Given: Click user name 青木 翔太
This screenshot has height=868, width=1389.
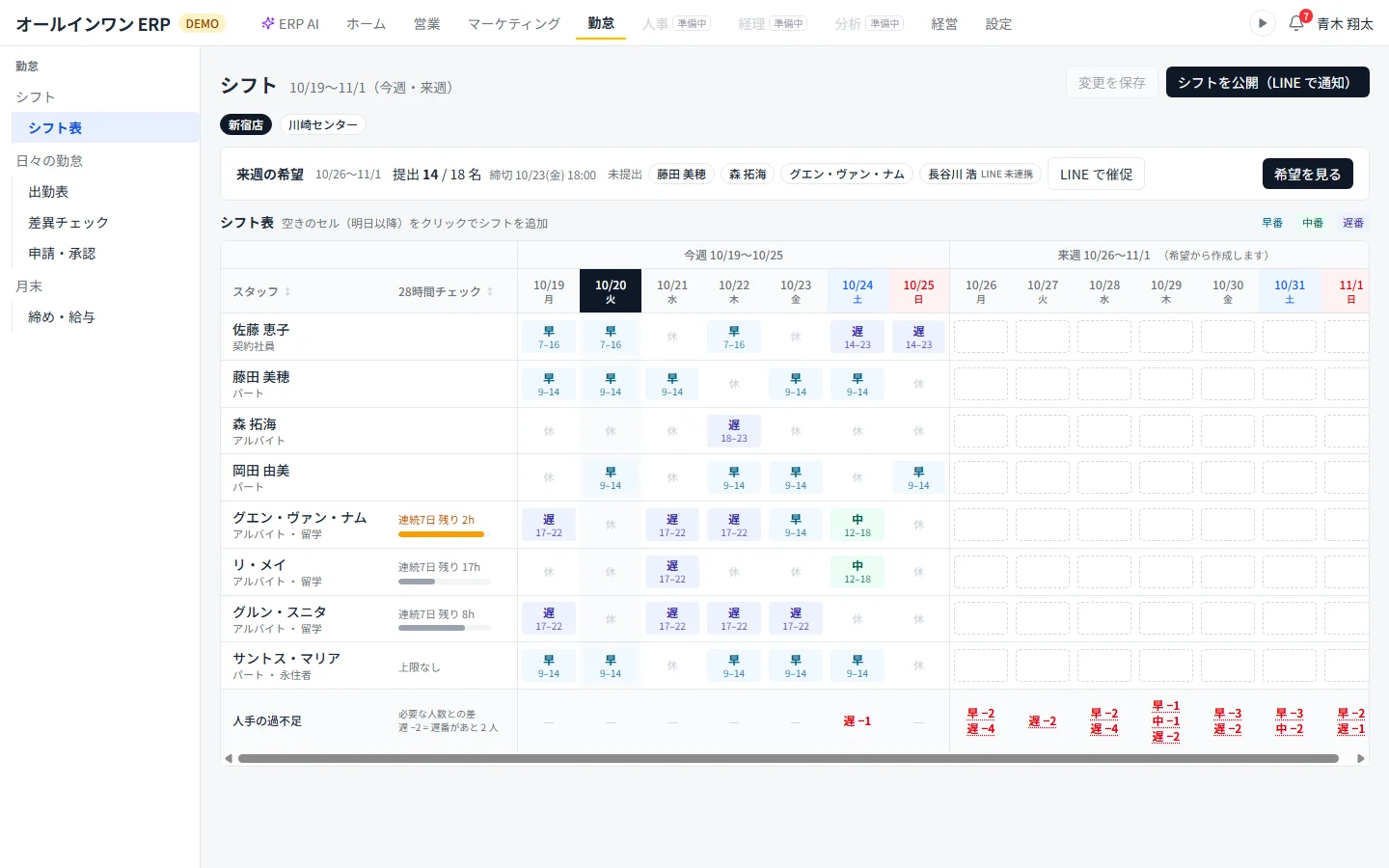Looking at the screenshot, I should (x=1345, y=24).
